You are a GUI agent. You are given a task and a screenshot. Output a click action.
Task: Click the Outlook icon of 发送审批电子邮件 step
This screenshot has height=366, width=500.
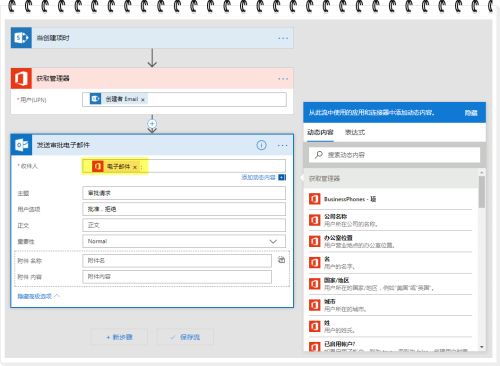[21, 145]
